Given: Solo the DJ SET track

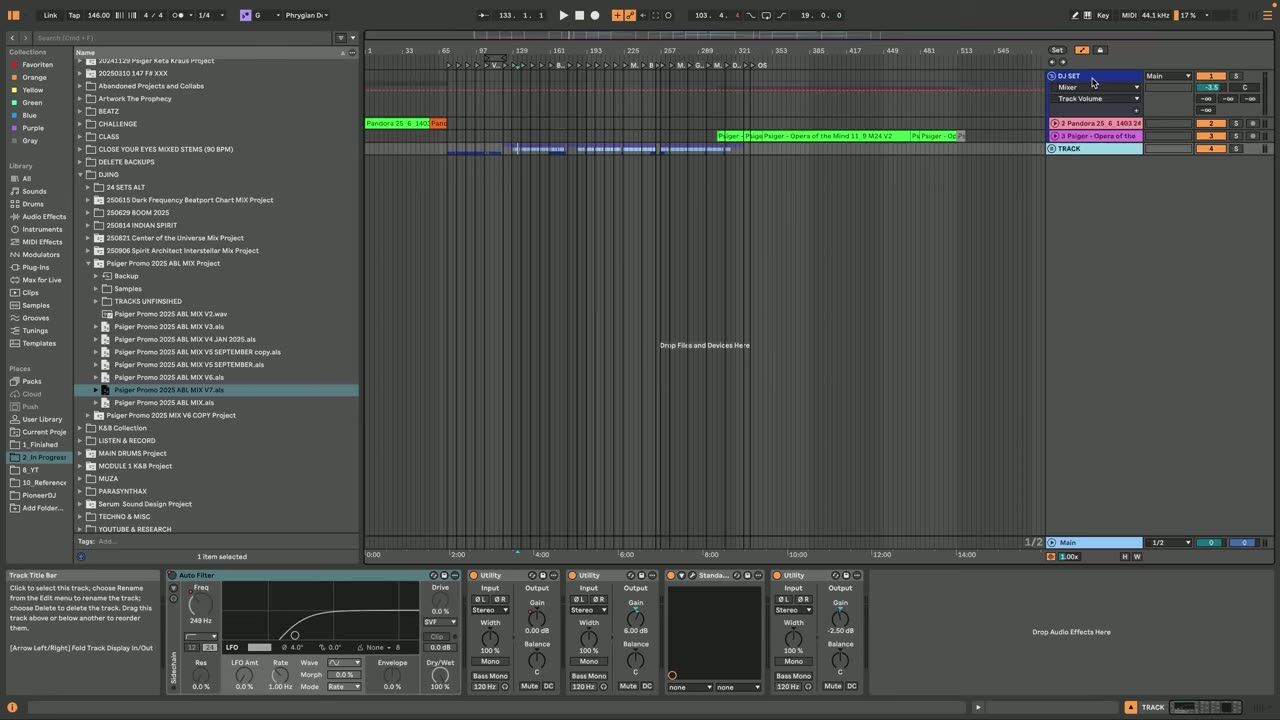Looking at the screenshot, I should click(1235, 76).
